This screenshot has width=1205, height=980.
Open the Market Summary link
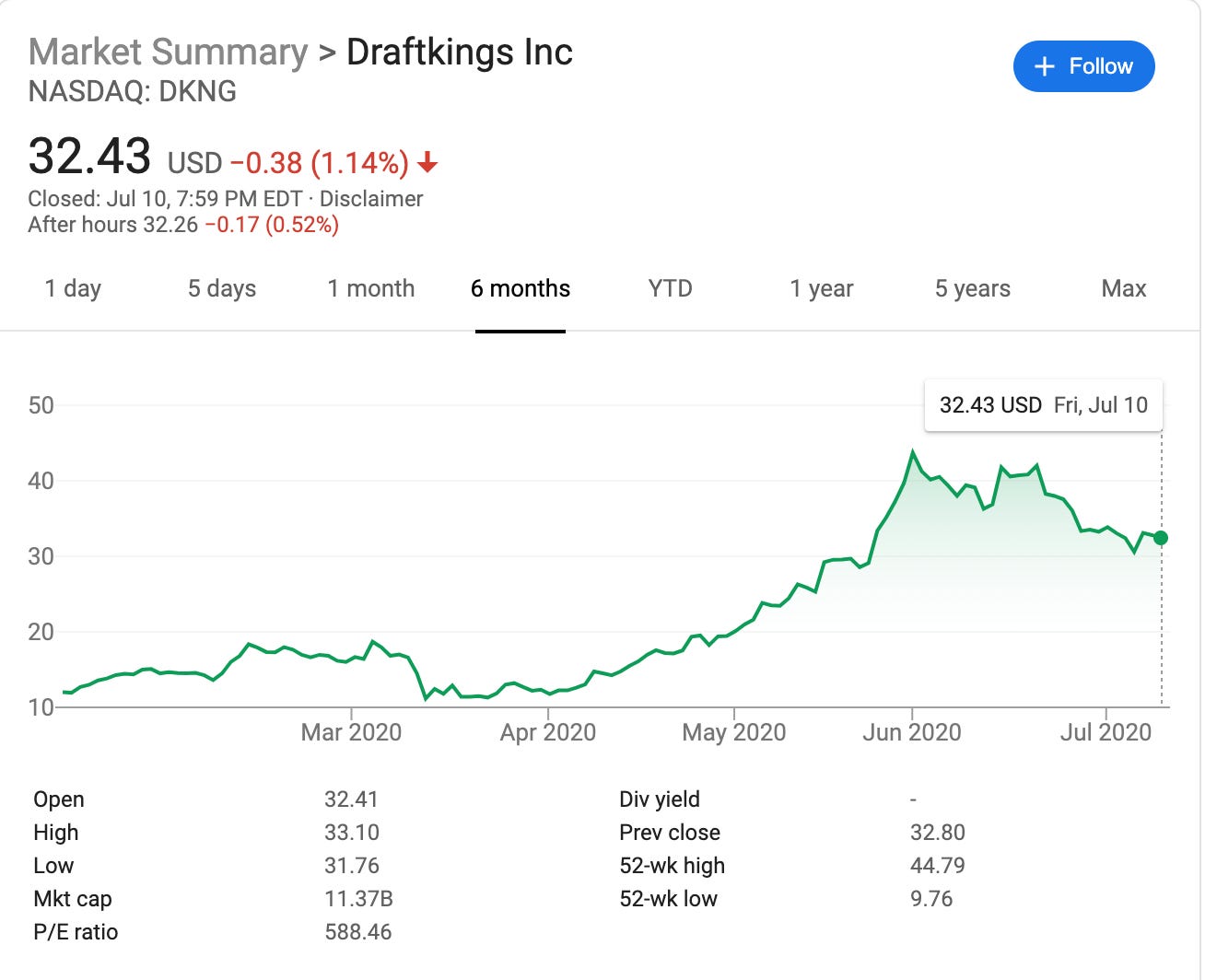[x=169, y=52]
